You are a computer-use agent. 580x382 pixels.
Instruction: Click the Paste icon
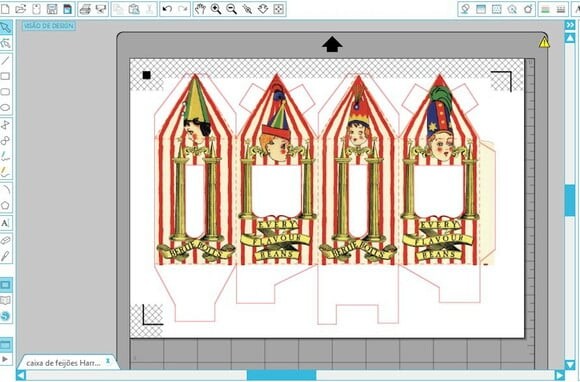pos(134,9)
